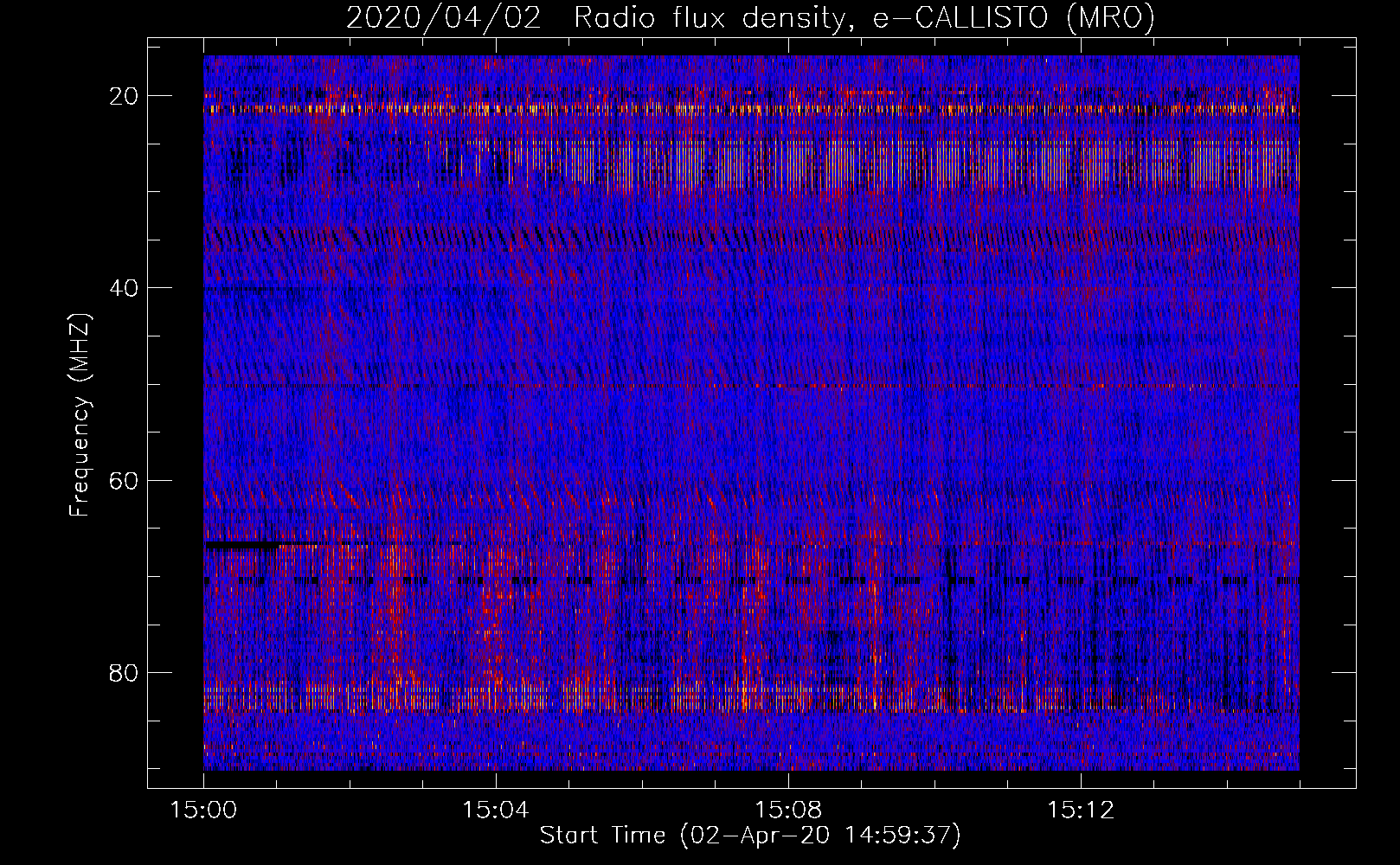Click the 40 frequency tick label
Image resolution: width=1400 pixels, height=865 pixels.
(125, 288)
